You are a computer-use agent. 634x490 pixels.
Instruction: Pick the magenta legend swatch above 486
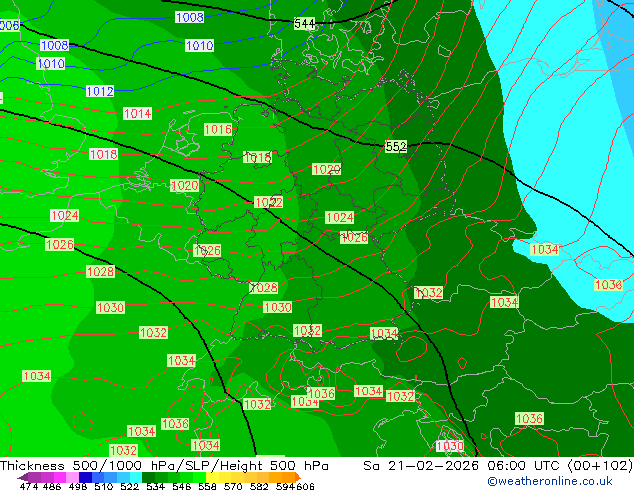(x=59, y=477)
